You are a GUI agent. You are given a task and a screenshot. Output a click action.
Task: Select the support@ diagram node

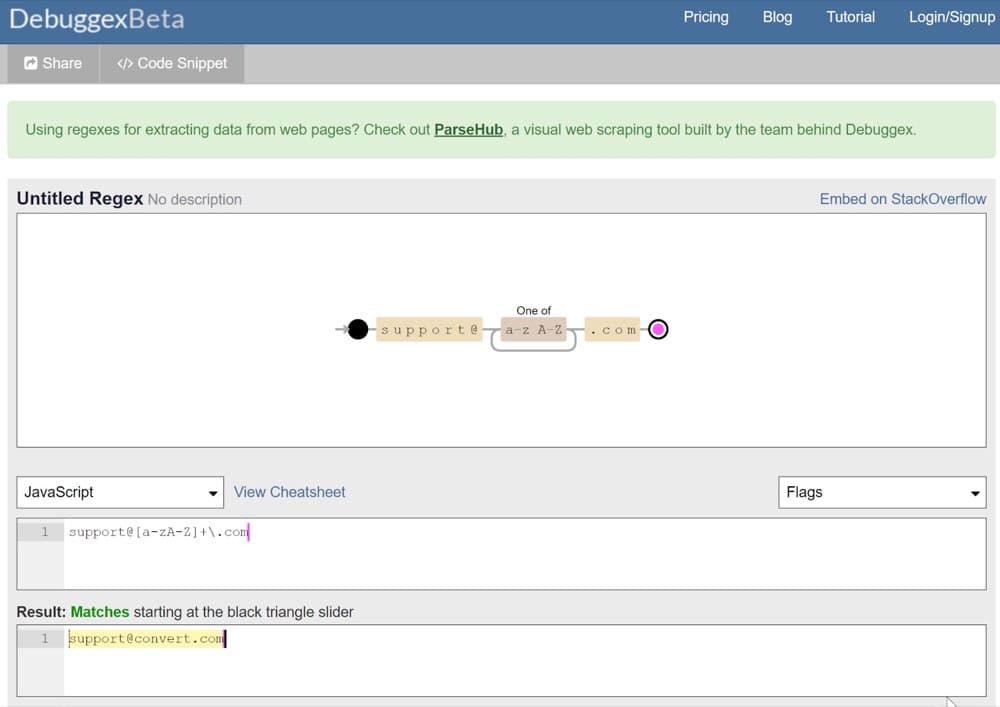point(429,330)
